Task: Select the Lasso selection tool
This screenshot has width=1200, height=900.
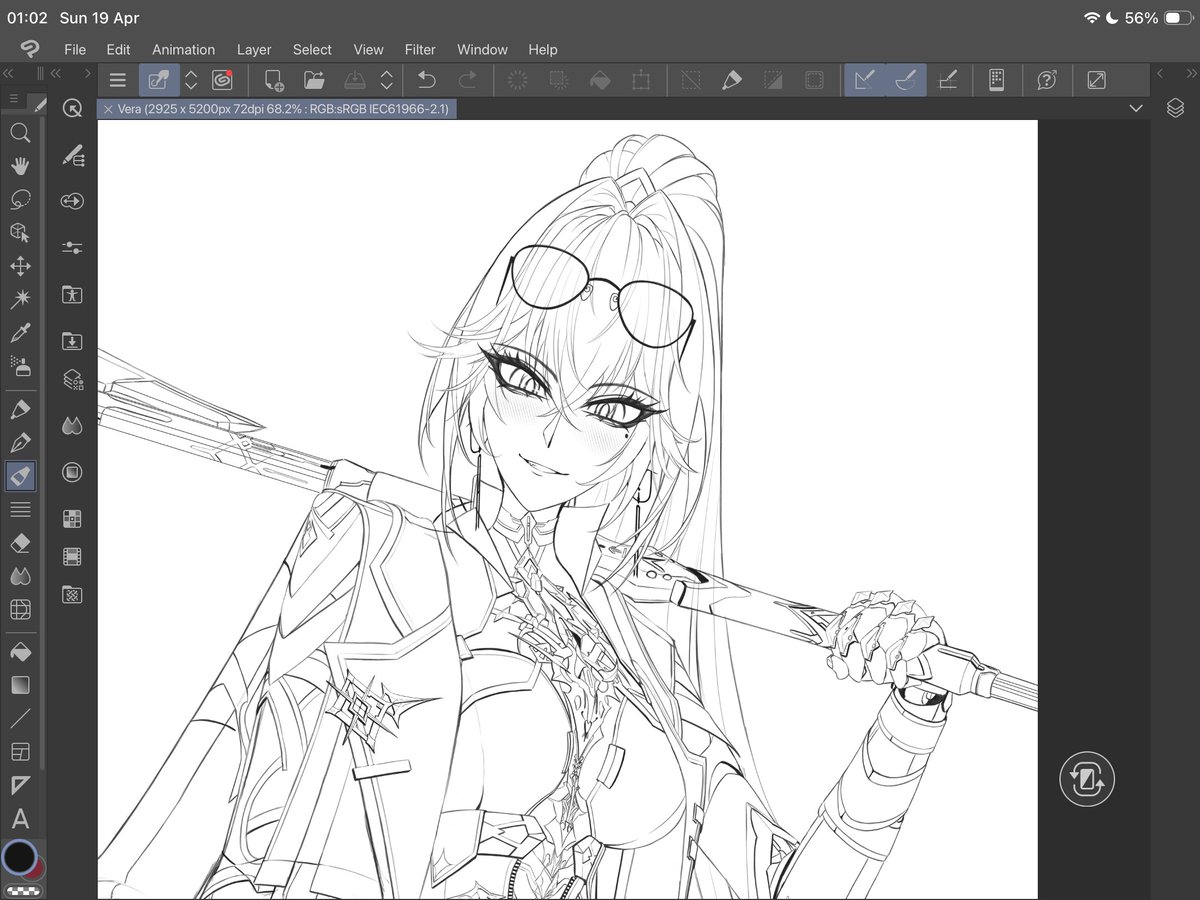Action: [x=20, y=200]
